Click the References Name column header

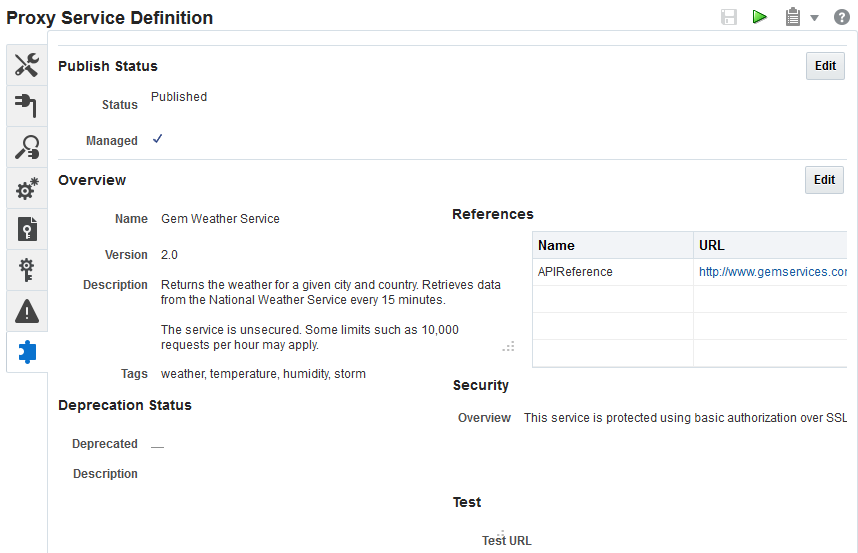(x=612, y=245)
